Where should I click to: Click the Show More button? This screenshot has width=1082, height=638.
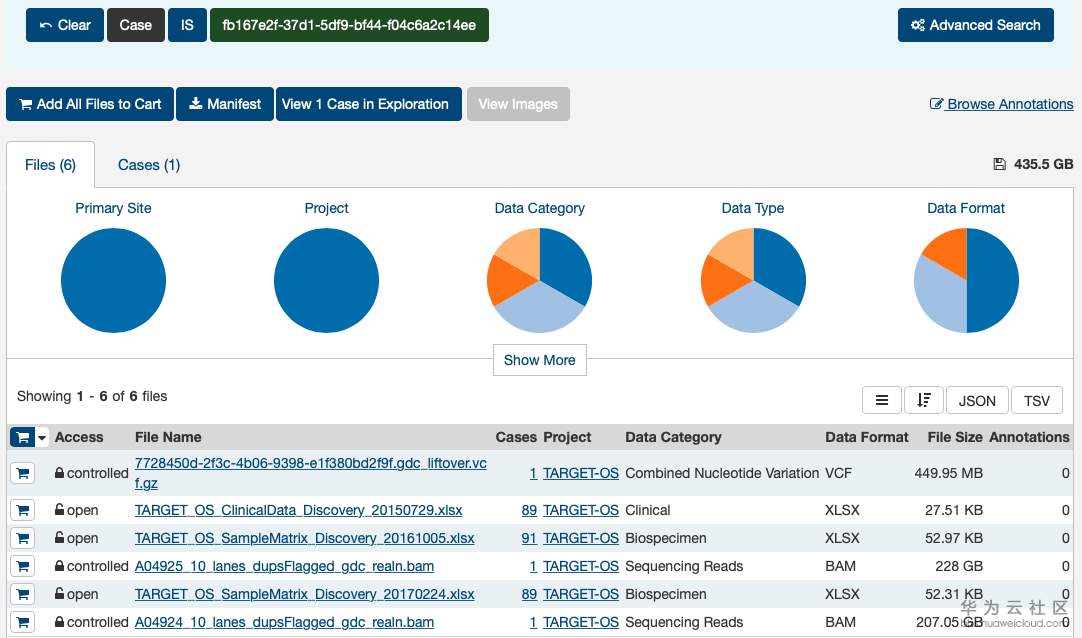(540, 360)
